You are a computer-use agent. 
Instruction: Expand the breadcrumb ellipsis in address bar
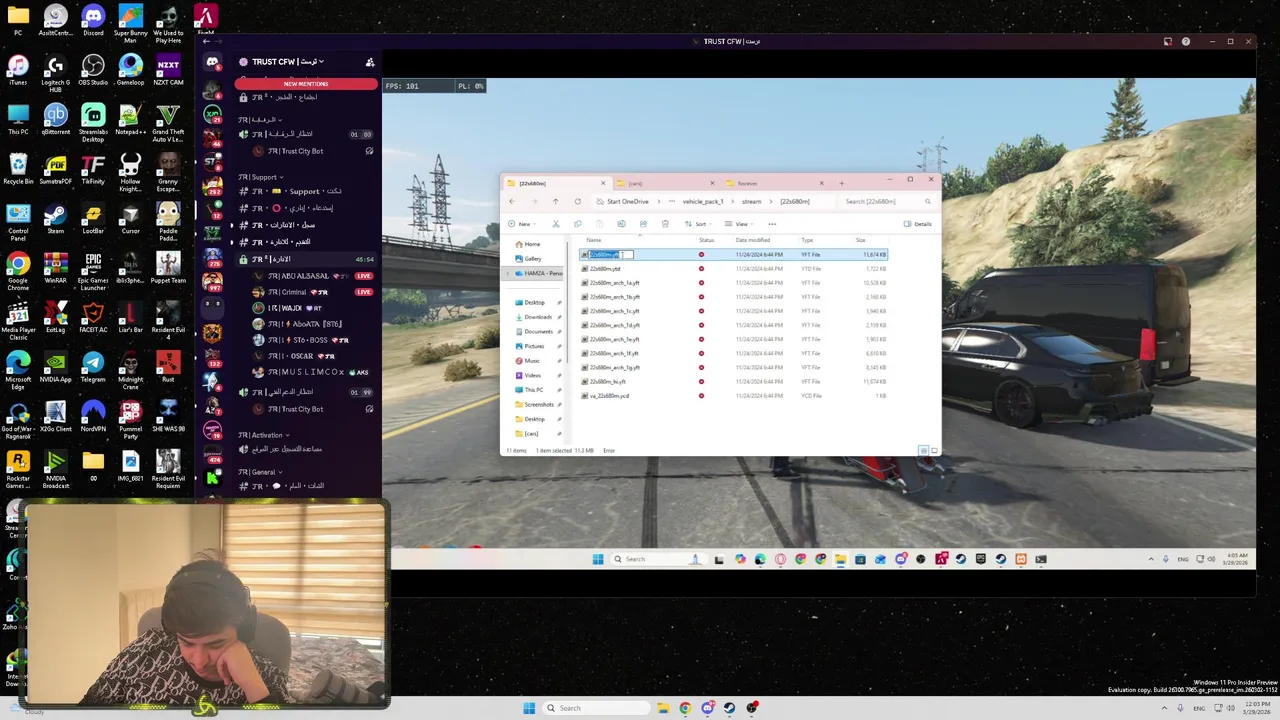(671, 201)
